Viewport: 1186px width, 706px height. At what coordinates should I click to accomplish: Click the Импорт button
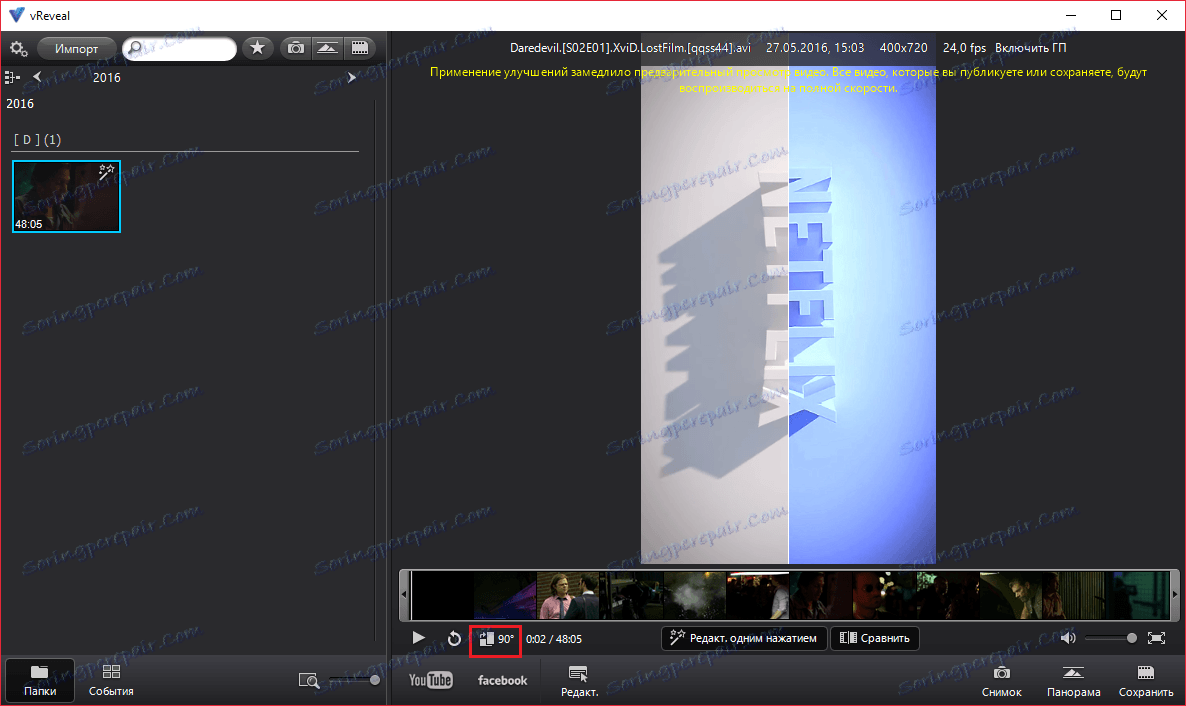(x=76, y=48)
